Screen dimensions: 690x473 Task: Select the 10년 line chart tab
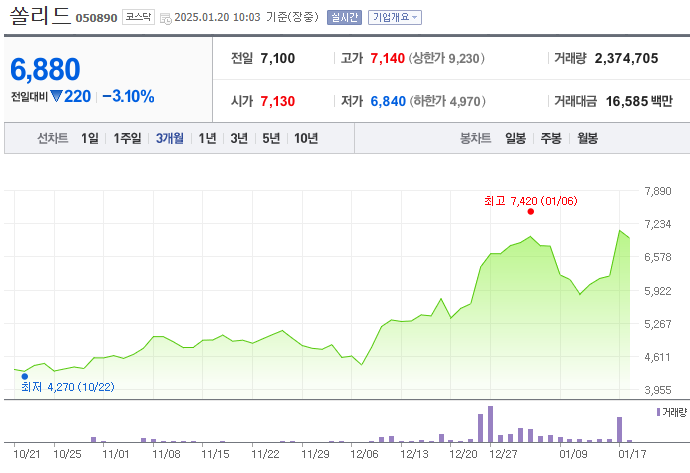click(x=306, y=138)
